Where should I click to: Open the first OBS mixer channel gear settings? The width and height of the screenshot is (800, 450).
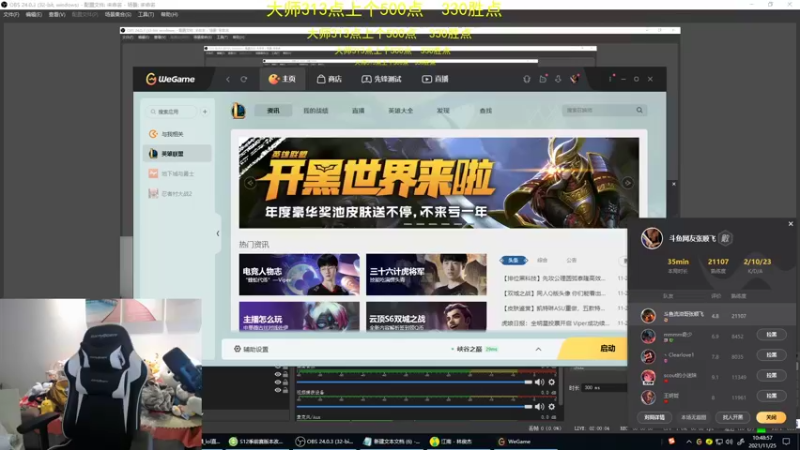click(x=552, y=382)
